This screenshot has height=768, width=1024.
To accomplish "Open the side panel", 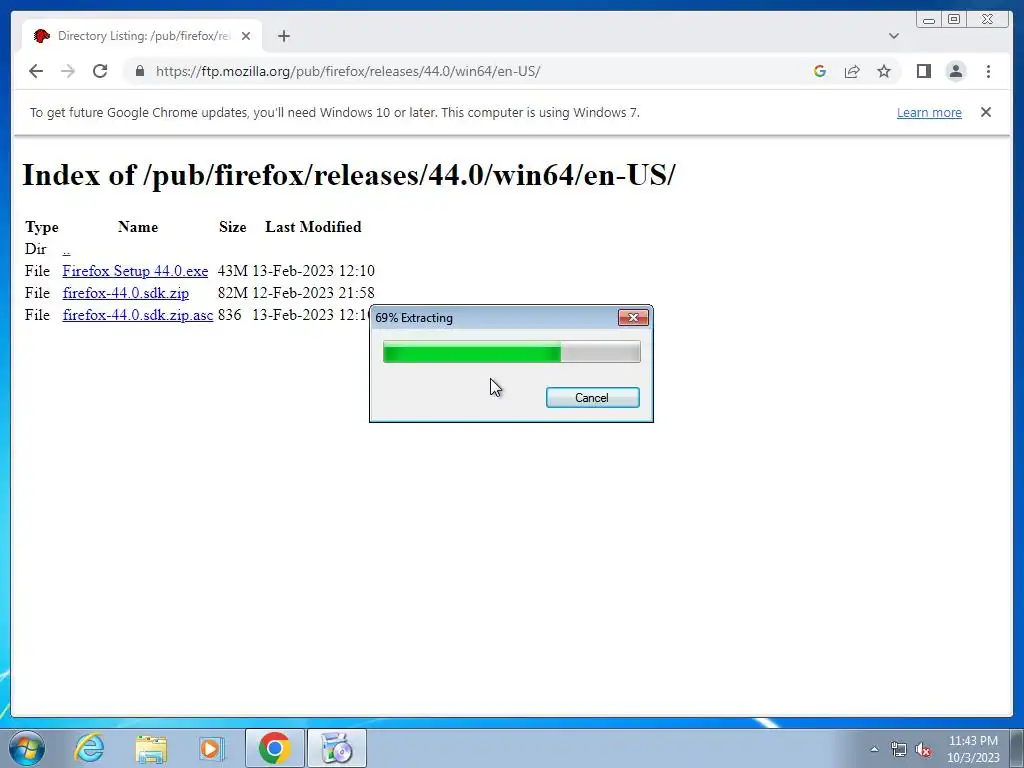I will pos(923,71).
